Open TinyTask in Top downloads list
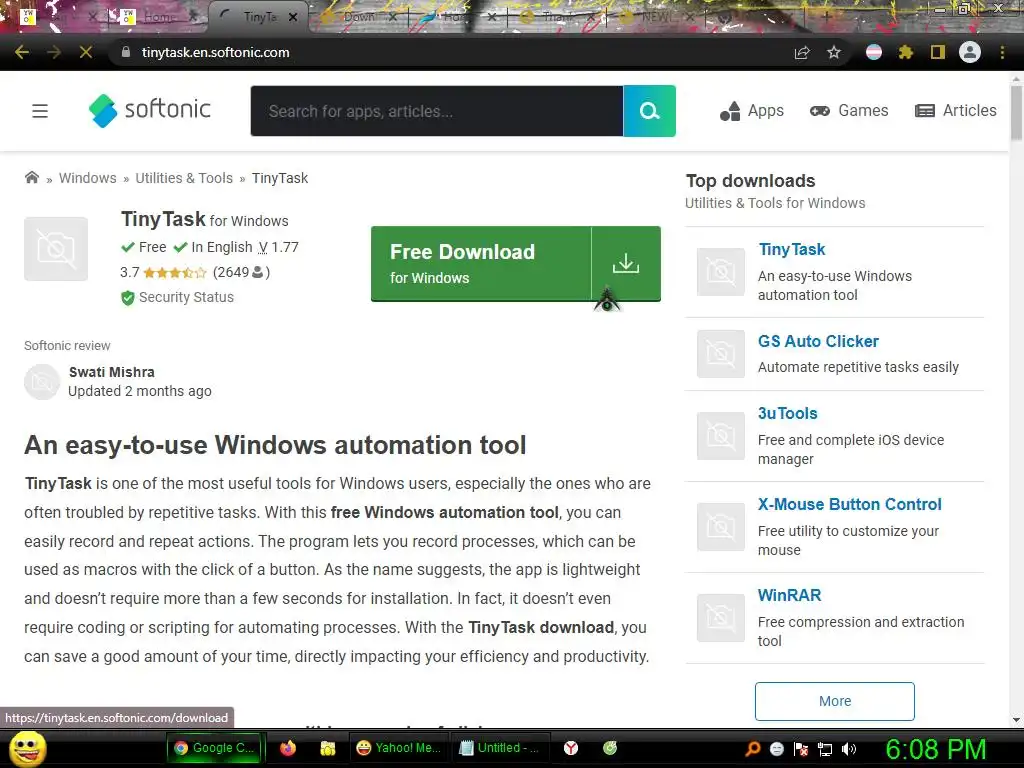 point(792,249)
